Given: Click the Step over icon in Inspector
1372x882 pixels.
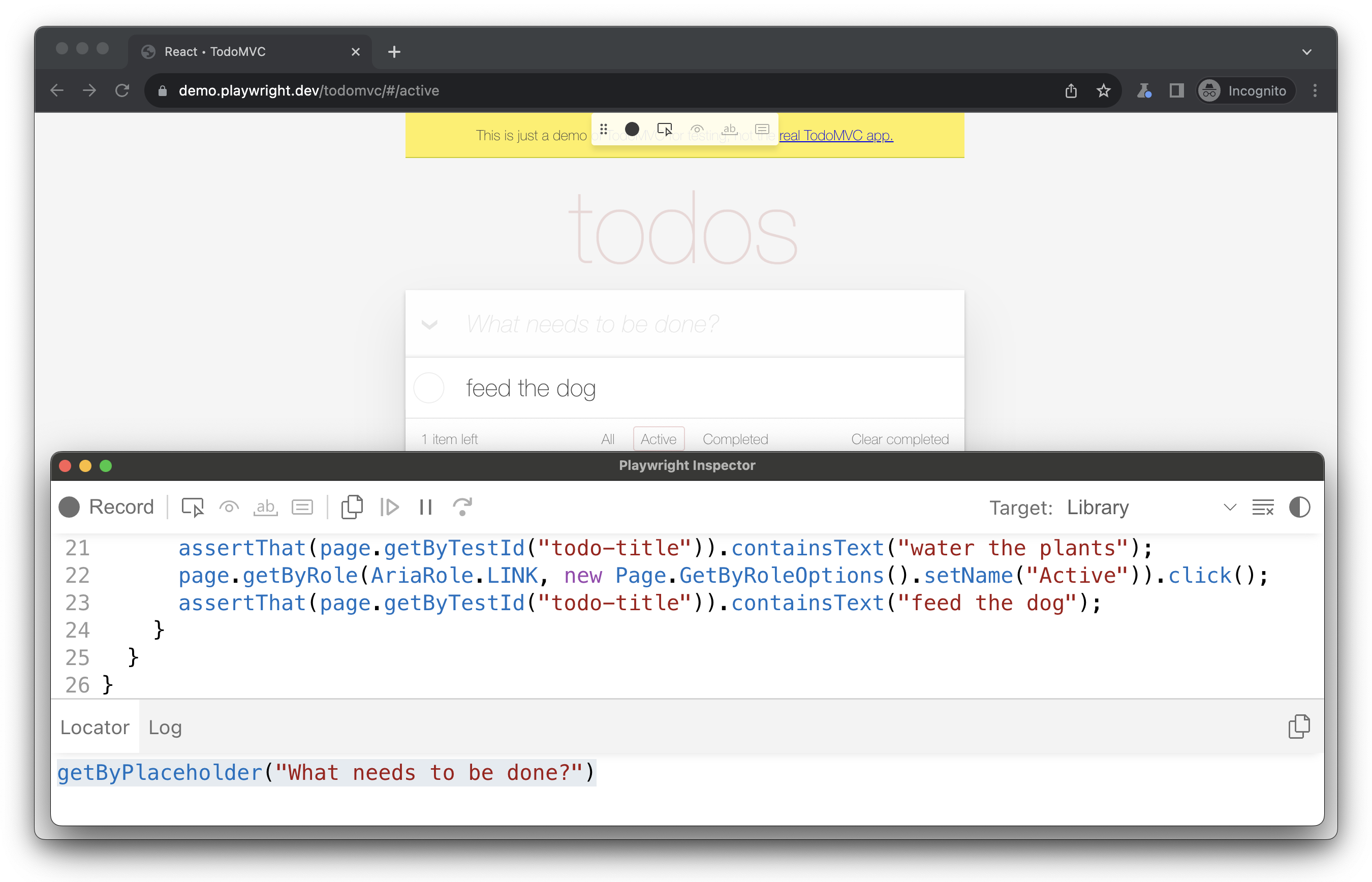Looking at the screenshot, I should pyautogui.click(x=462, y=507).
